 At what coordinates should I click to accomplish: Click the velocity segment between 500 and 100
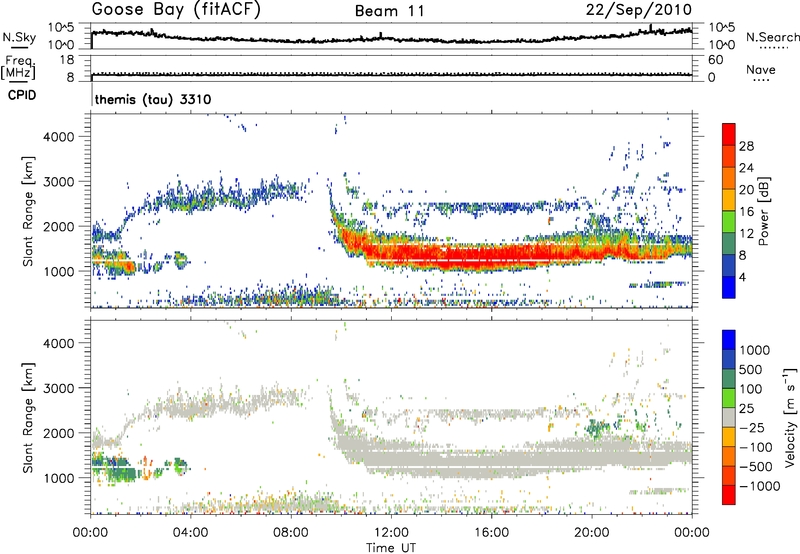[729, 379]
